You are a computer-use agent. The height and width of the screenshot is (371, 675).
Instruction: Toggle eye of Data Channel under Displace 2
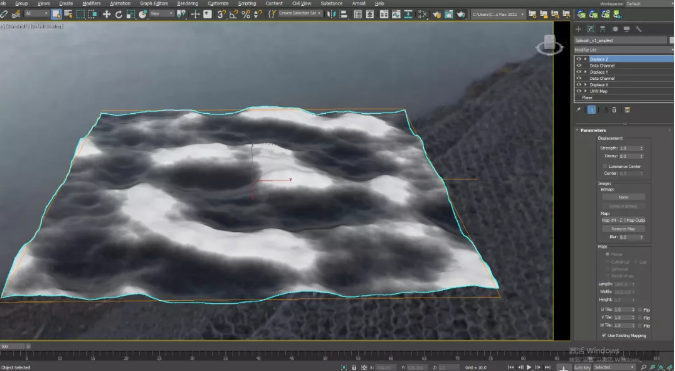(579, 65)
